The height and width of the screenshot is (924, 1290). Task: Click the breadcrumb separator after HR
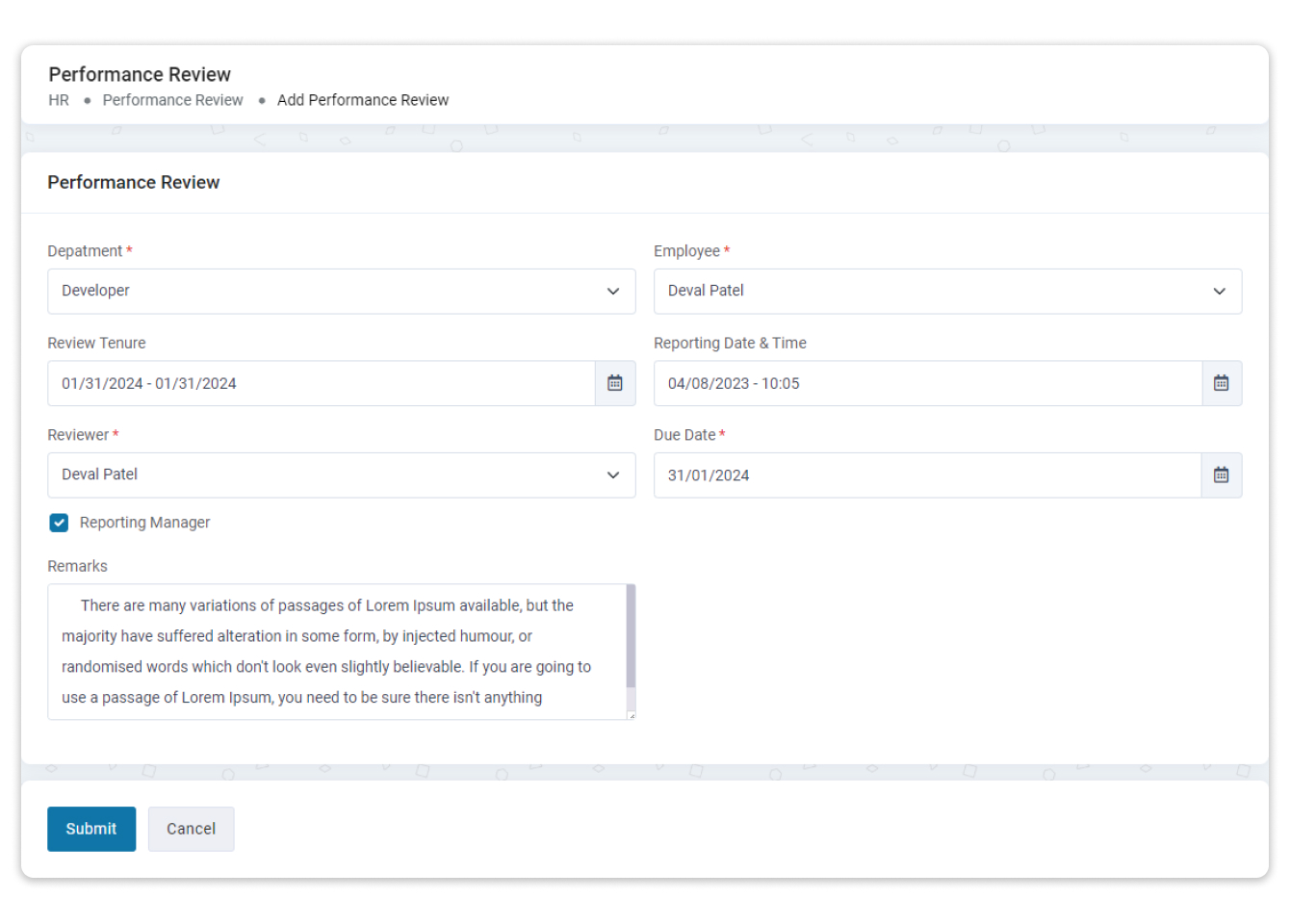86,100
